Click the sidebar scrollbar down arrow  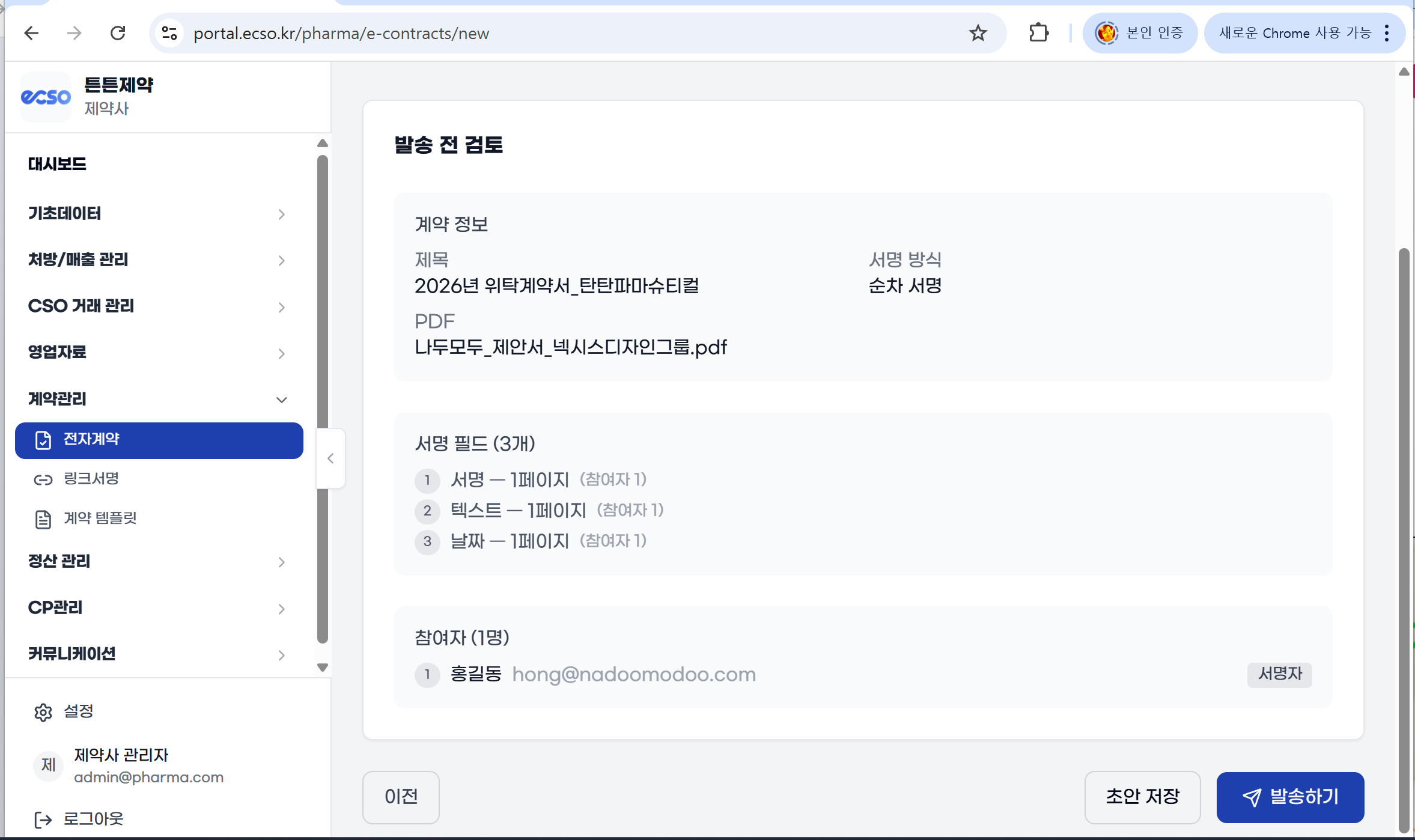tap(322, 668)
